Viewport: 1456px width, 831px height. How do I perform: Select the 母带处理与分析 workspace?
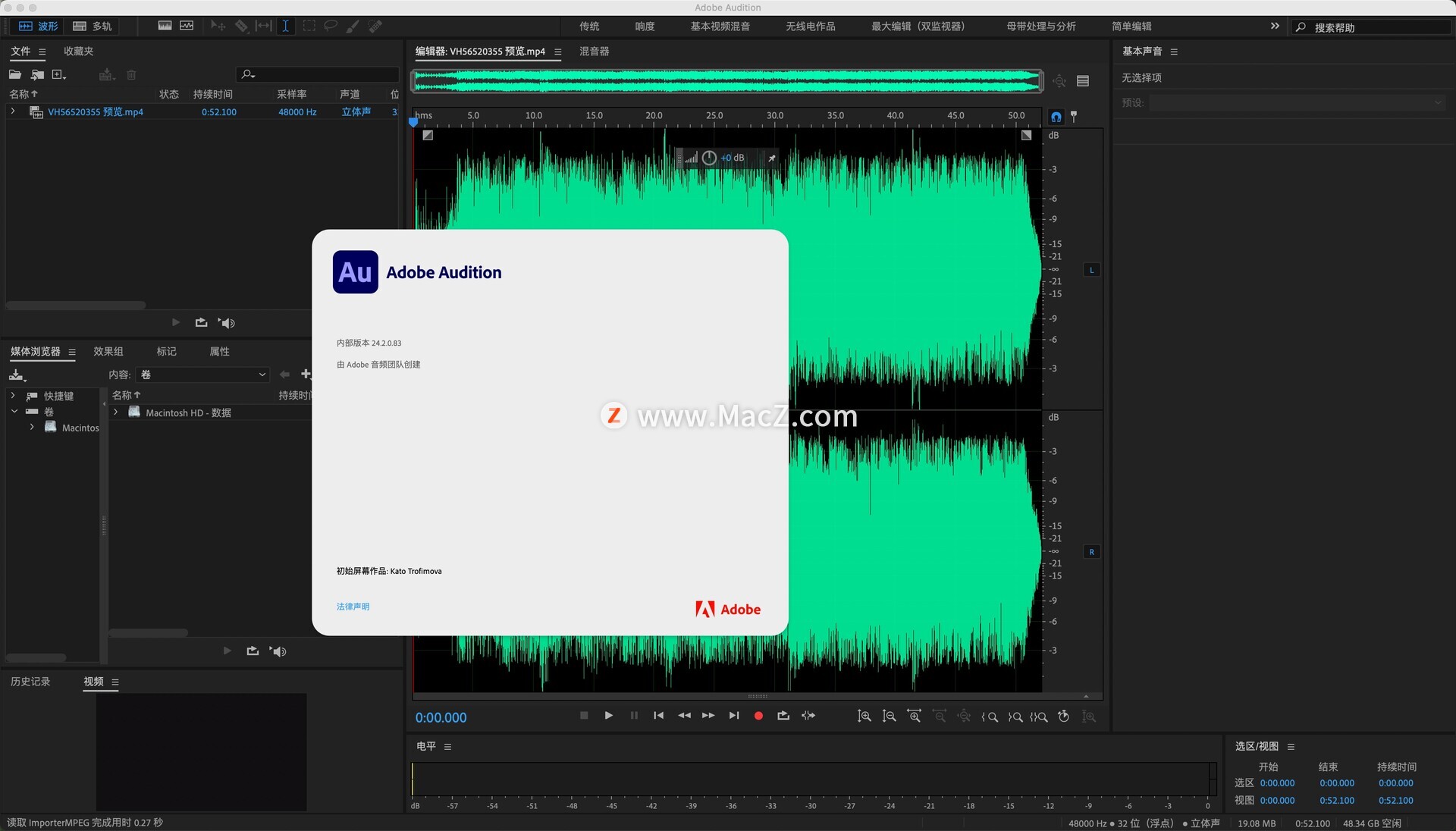[x=1041, y=26]
